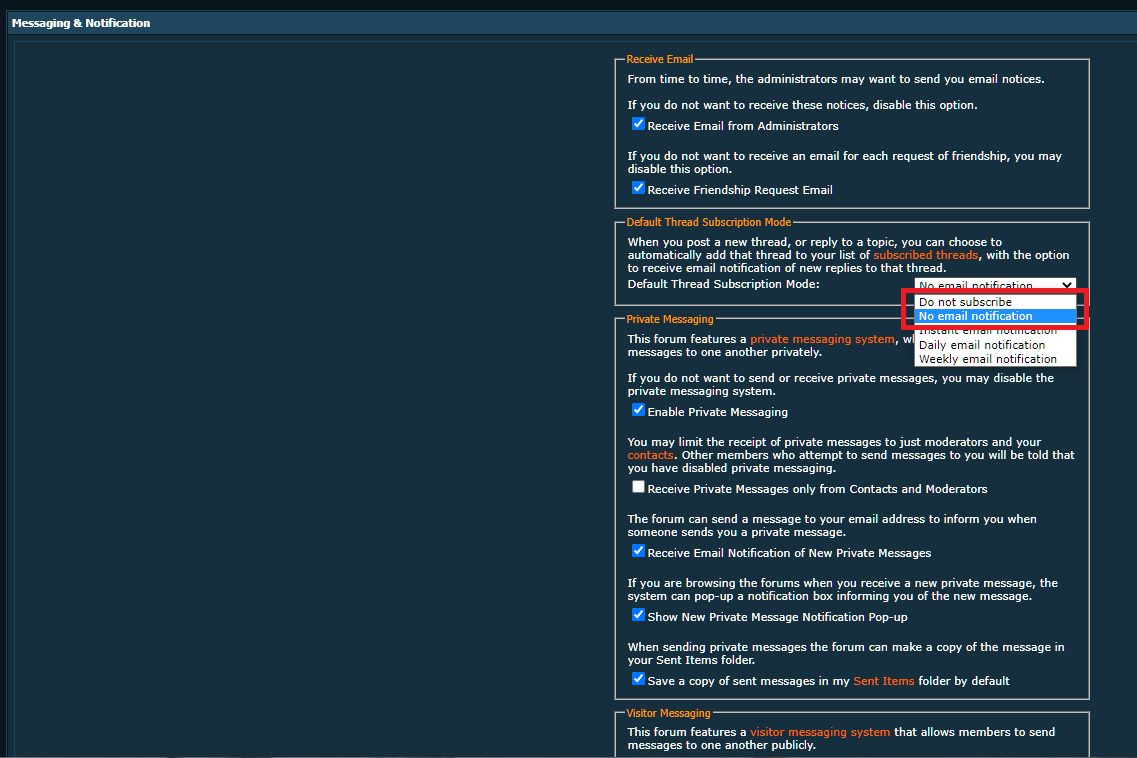Visit the visitor messaging system link
The height and width of the screenshot is (758, 1137).
click(819, 732)
